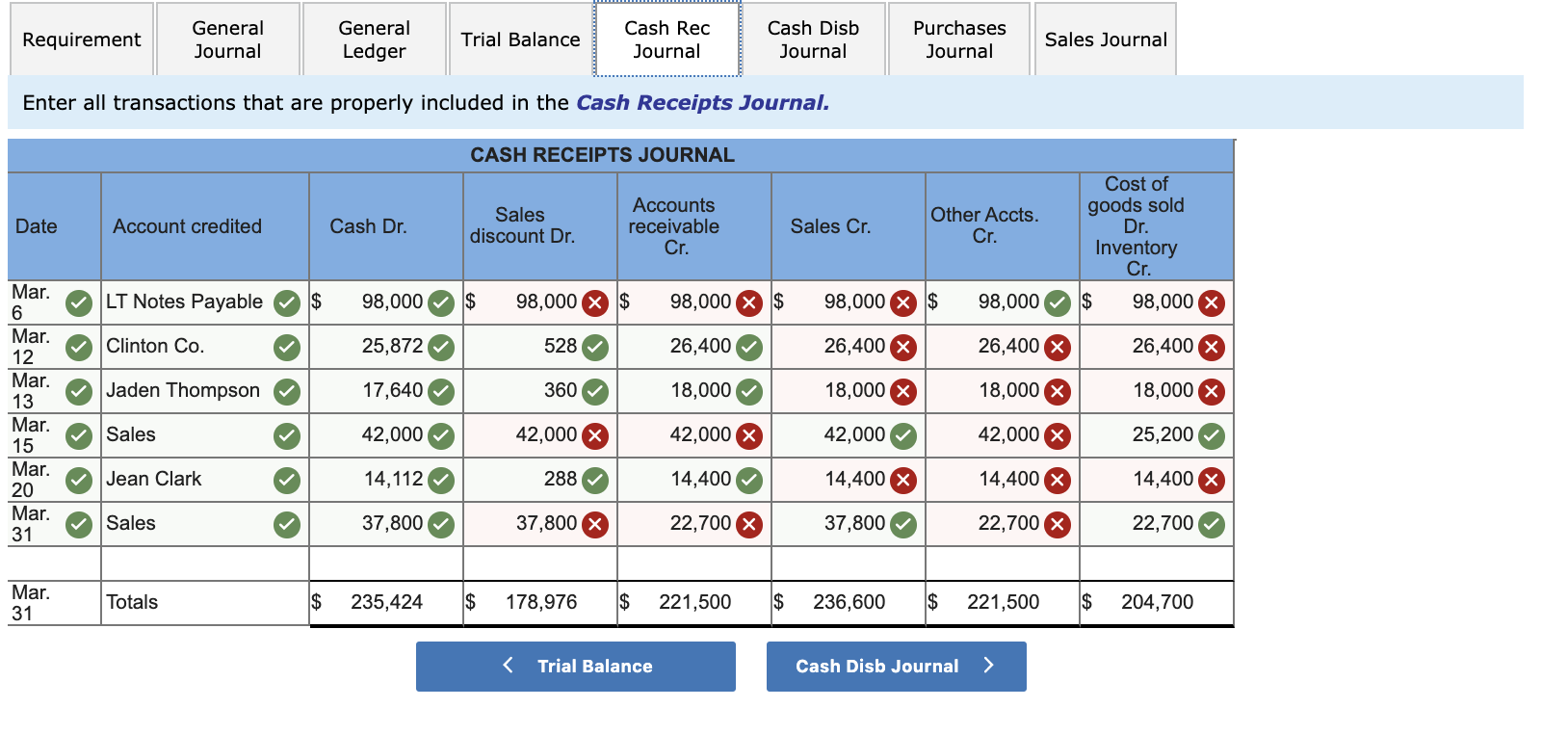Click the 14,112 Cash Dr. cell

386,480
